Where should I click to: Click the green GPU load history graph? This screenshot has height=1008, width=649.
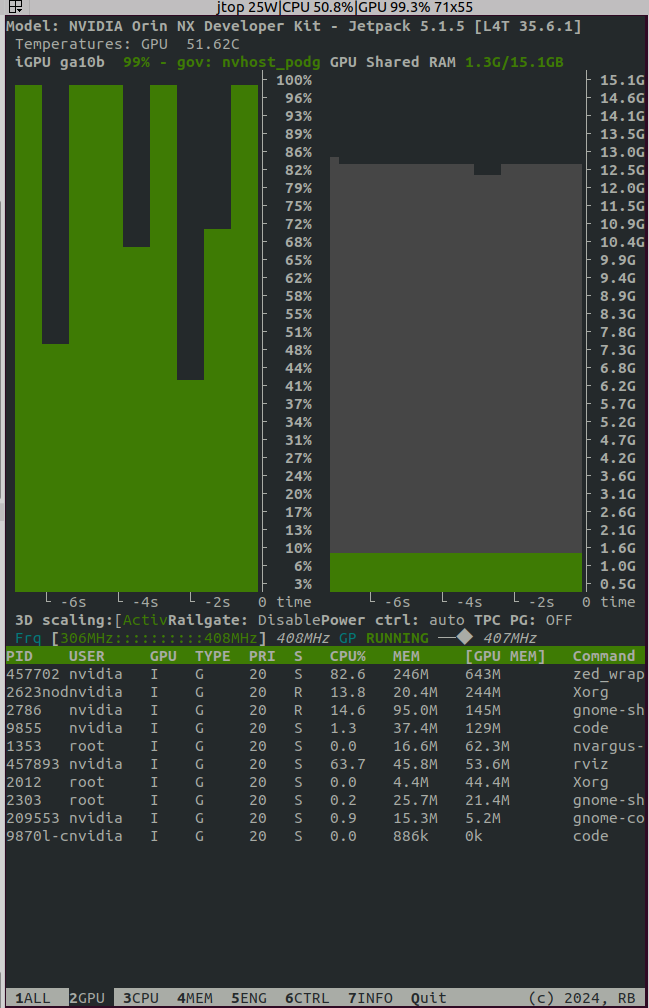136,338
